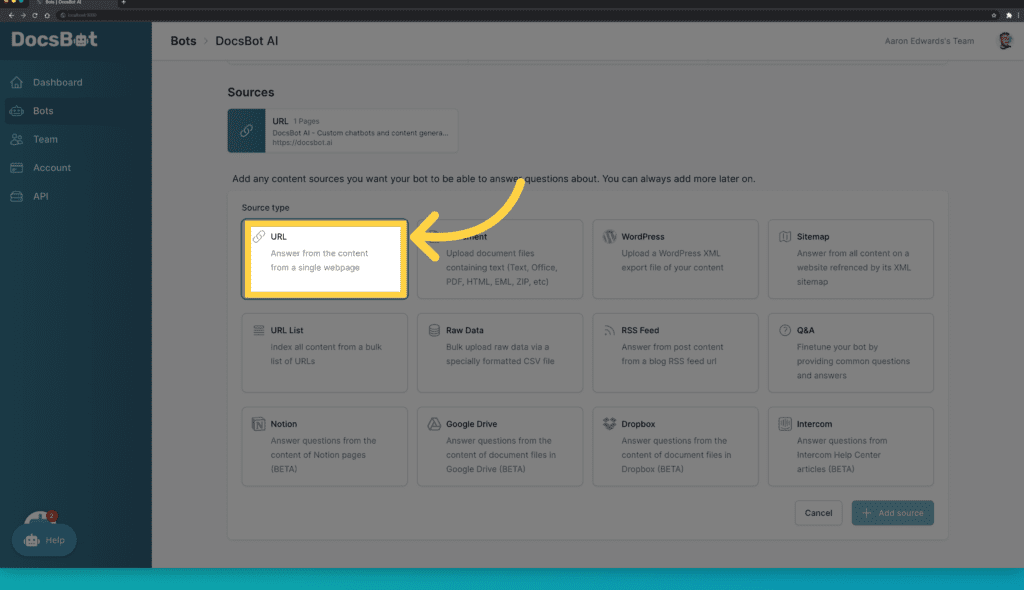This screenshot has width=1024, height=590.
Task: Click the Add source button
Action: click(892, 513)
